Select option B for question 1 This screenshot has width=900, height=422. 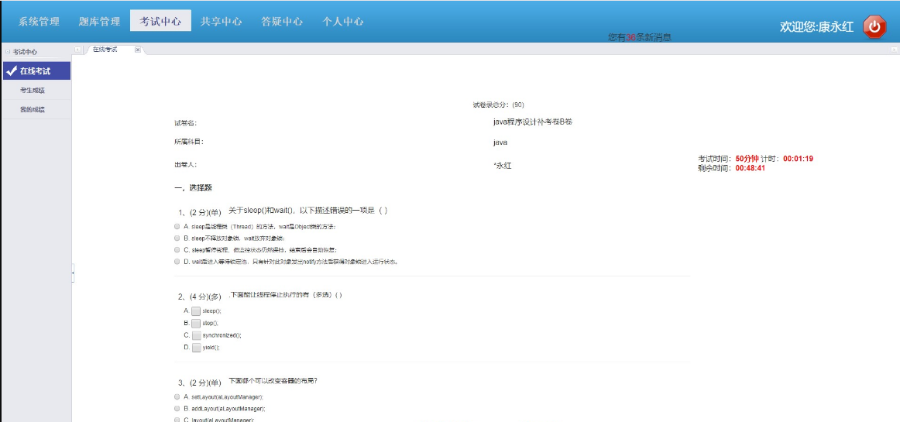click(177, 238)
